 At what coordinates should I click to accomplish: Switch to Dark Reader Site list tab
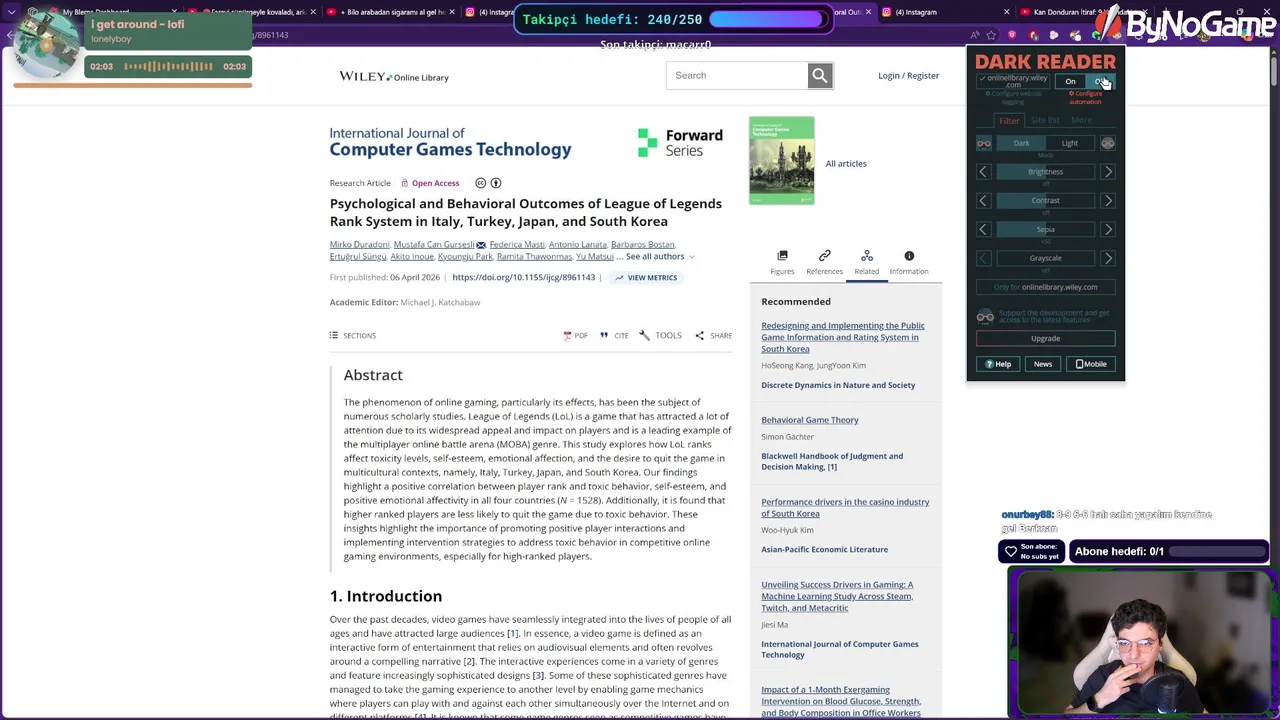click(1045, 121)
